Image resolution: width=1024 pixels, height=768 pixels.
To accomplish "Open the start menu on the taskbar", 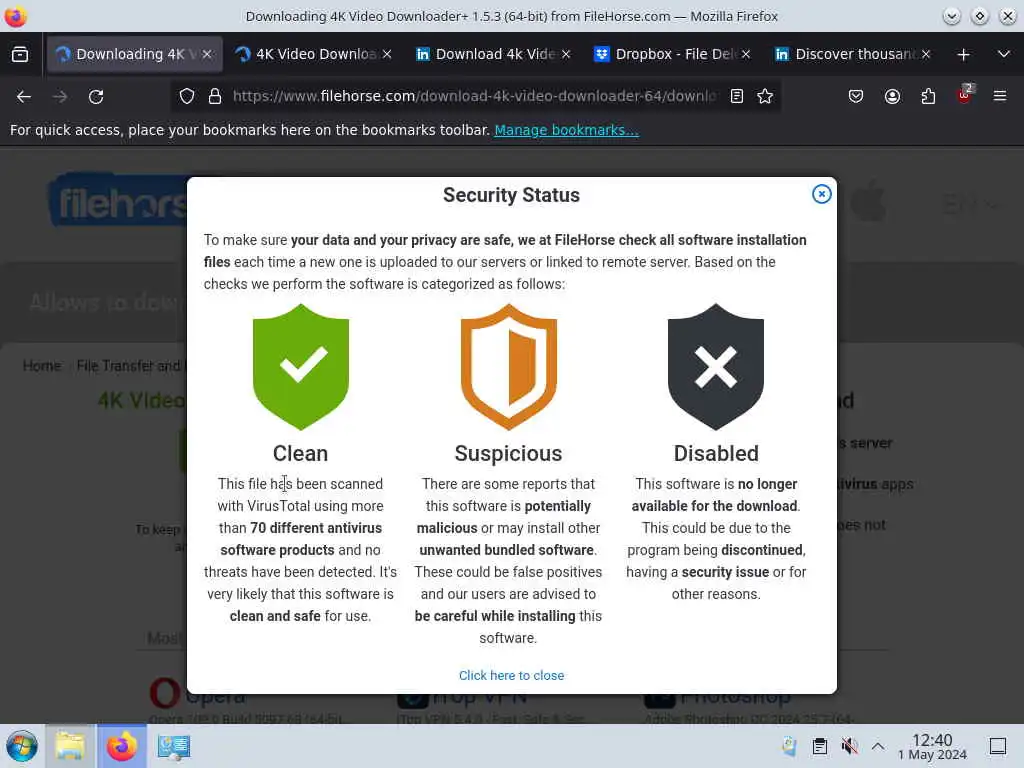I will (x=22, y=746).
